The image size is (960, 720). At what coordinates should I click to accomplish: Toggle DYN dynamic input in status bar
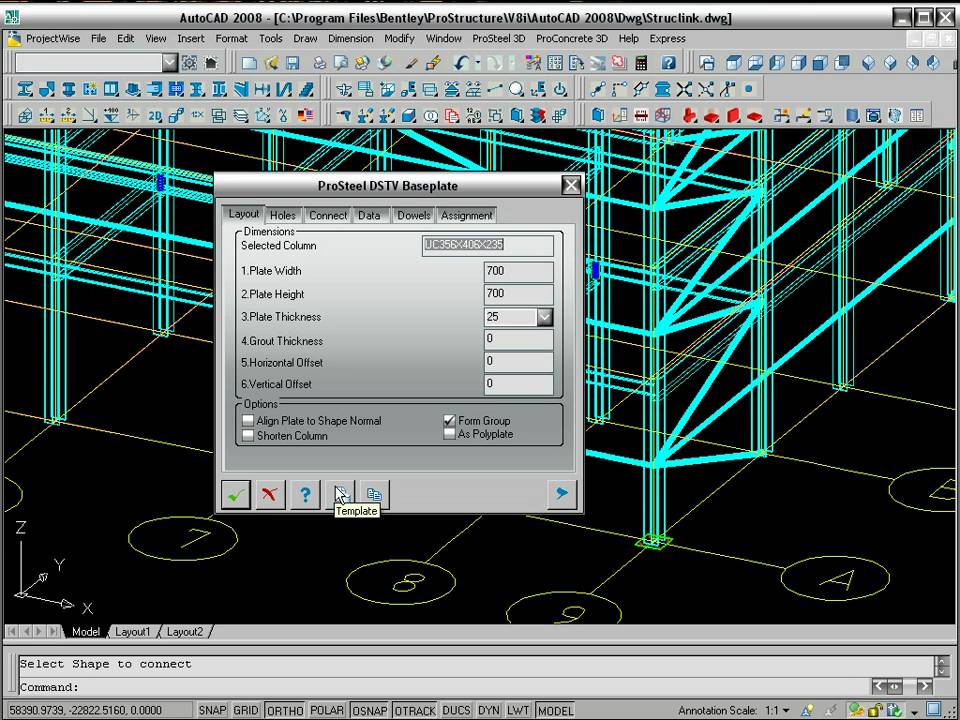489,710
